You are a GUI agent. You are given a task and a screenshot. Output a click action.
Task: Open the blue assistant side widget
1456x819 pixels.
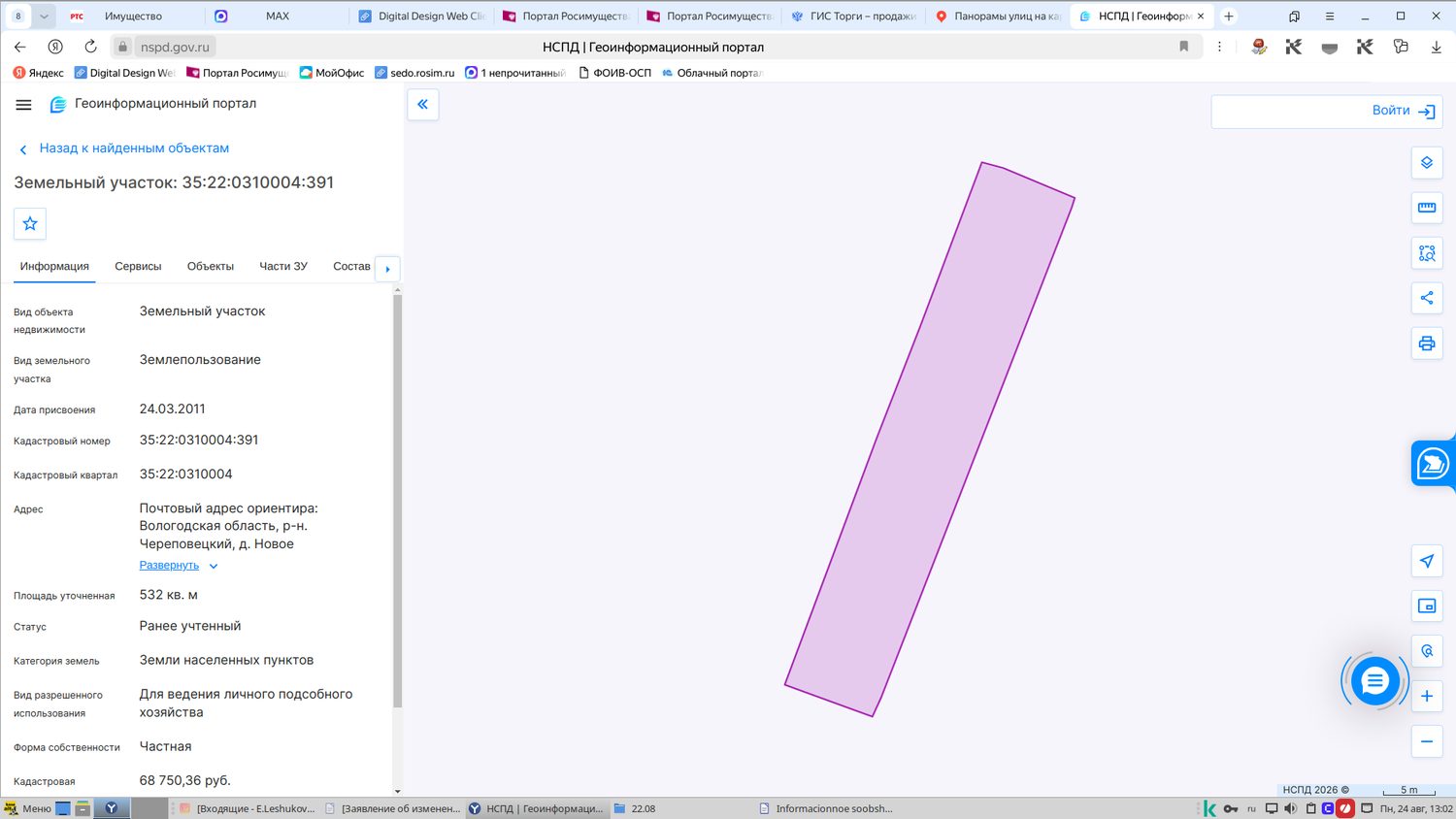click(x=1433, y=464)
